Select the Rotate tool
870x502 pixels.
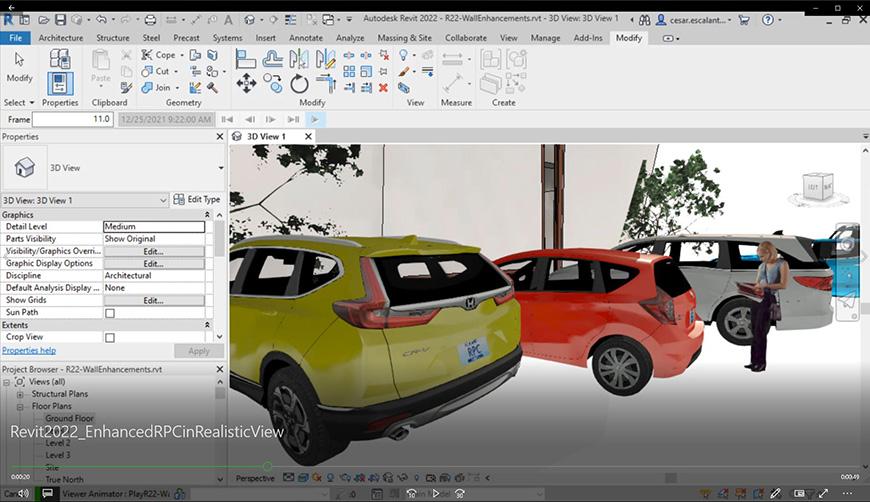click(x=299, y=84)
